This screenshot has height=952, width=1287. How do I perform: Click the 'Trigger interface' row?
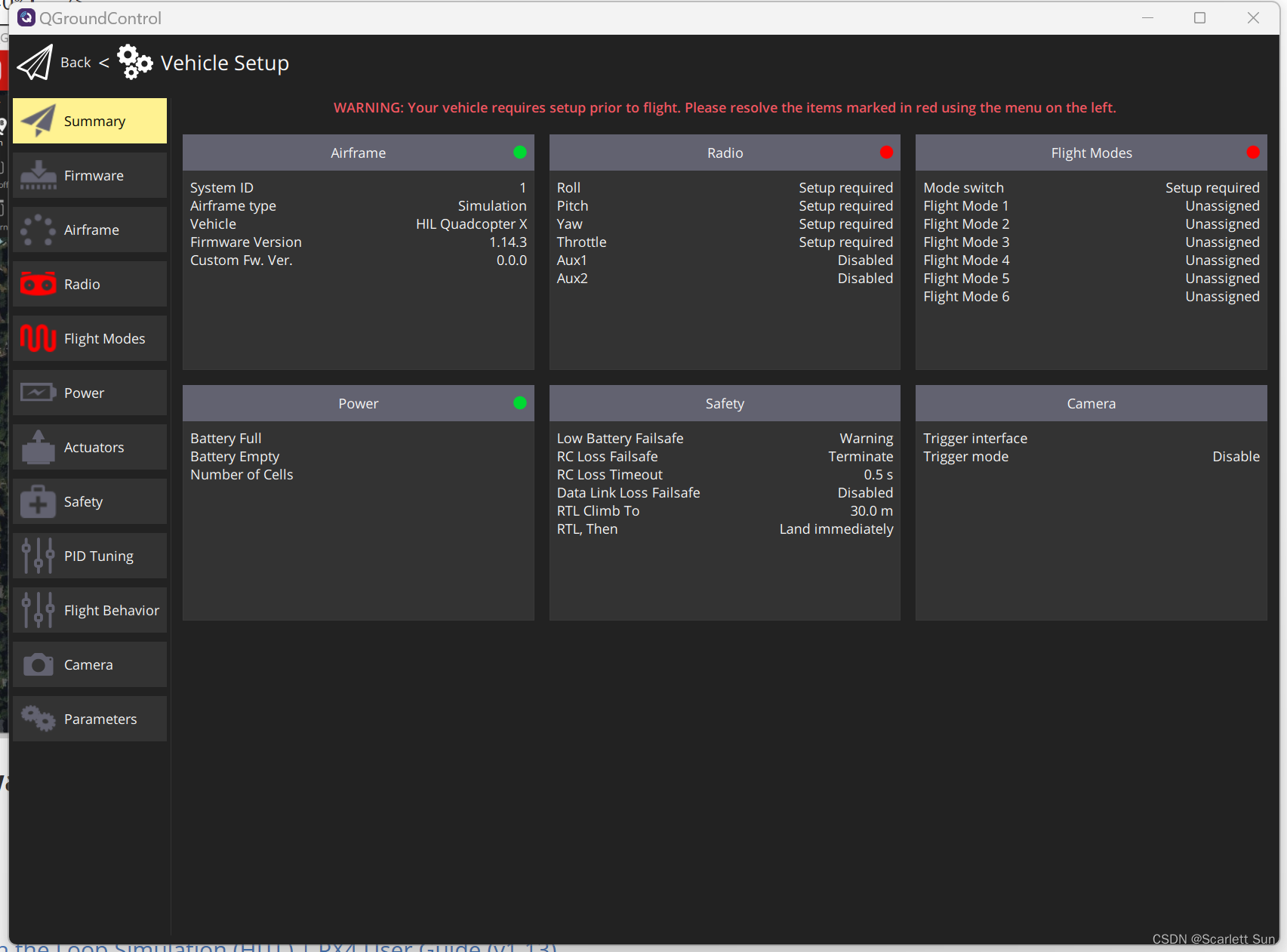point(1091,439)
